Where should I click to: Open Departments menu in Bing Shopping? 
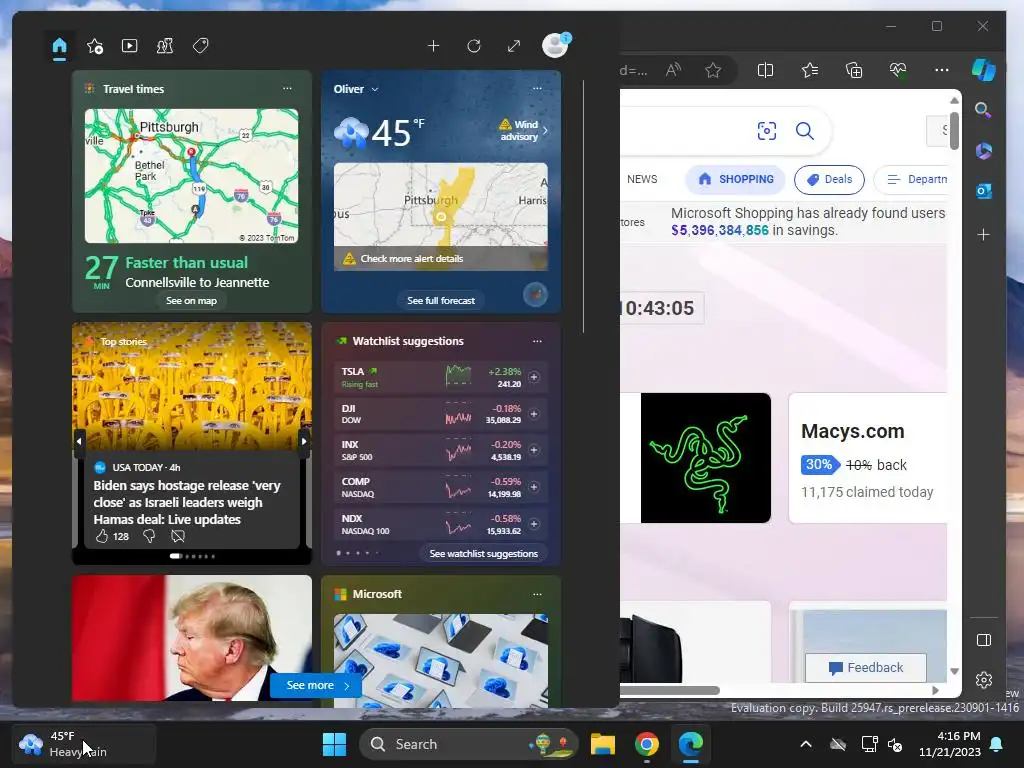click(x=913, y=180)
